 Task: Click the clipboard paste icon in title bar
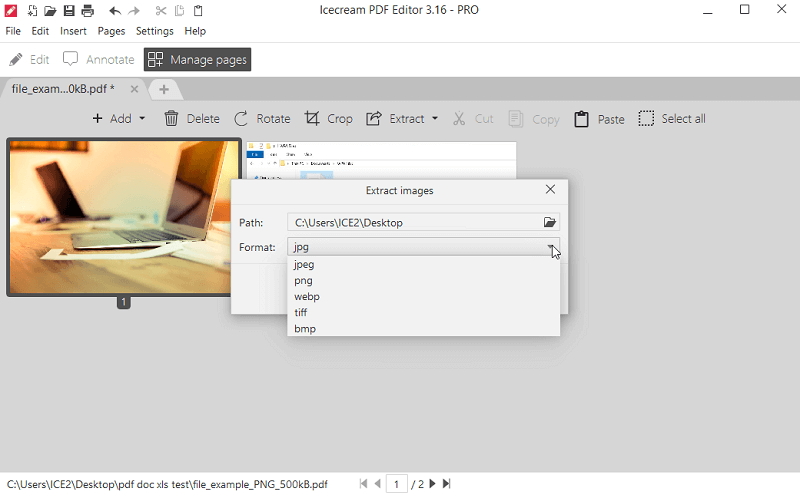point(198,10)
